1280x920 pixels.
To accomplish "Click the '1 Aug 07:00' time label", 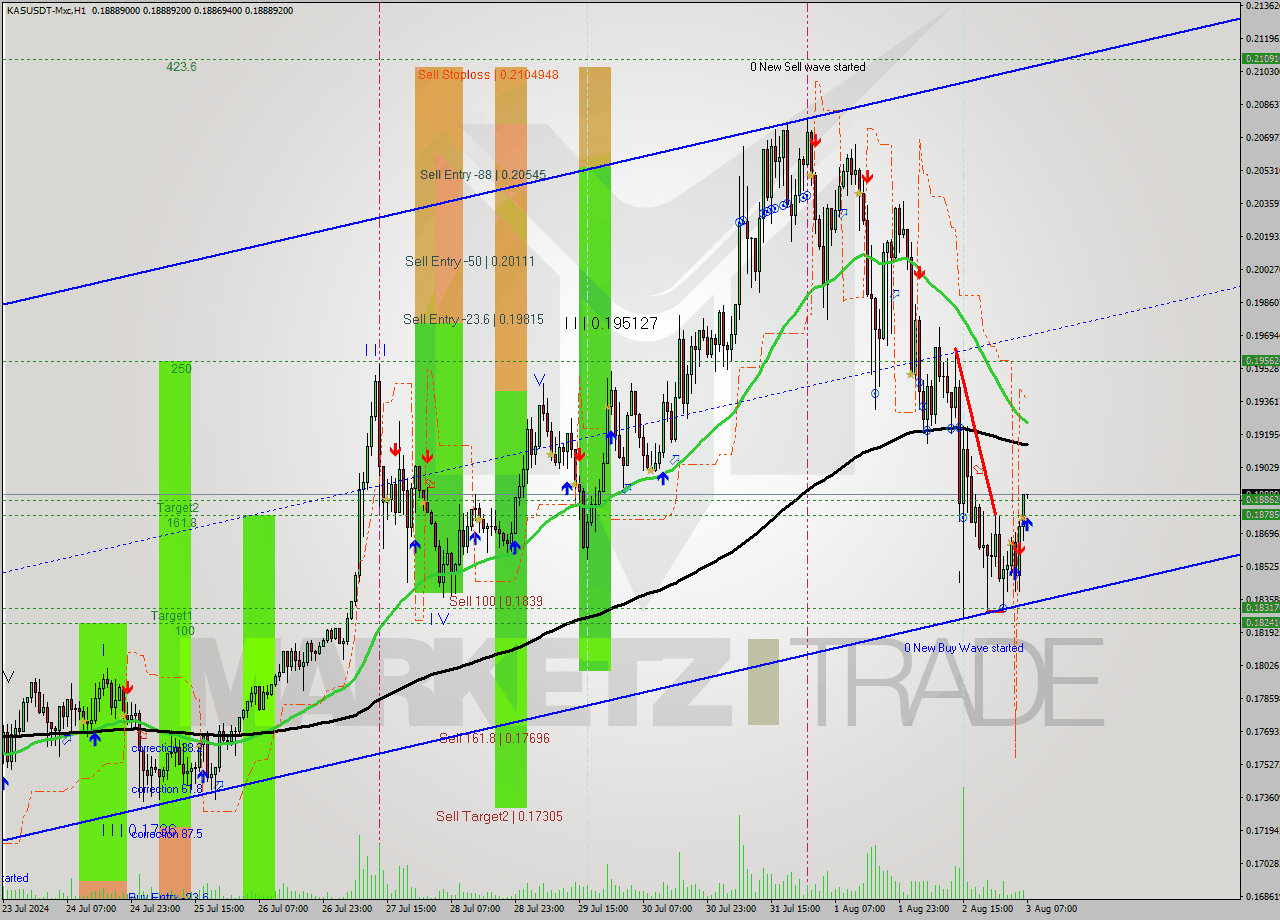I will [x=859, y=909].
